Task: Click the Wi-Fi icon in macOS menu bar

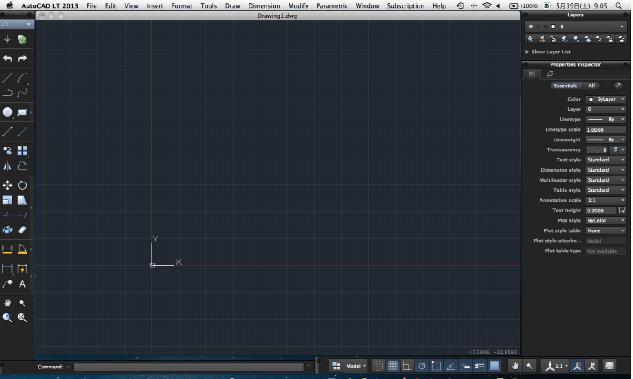Action: click(x=487, y=6)
